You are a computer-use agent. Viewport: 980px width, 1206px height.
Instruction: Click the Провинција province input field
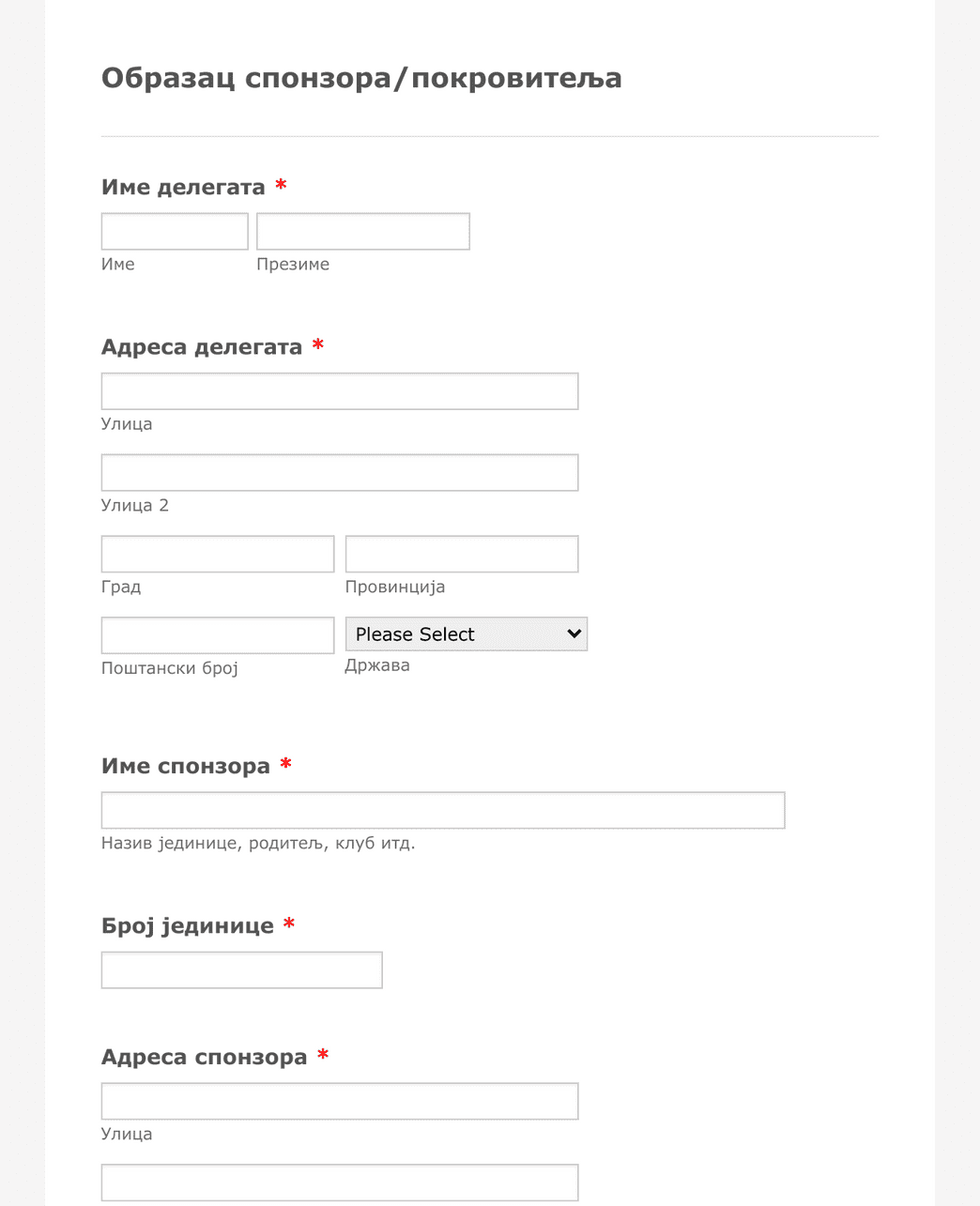(461, 553)
